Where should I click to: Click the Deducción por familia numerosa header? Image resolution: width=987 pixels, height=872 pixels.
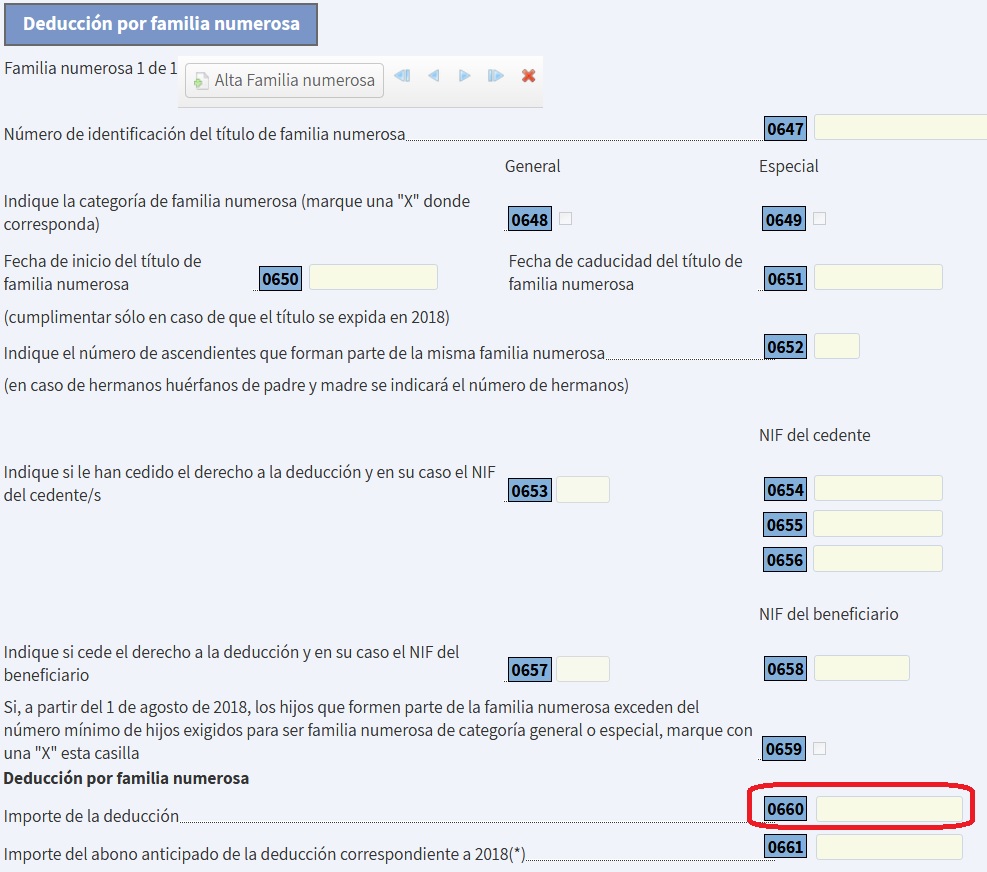[161, 24]
